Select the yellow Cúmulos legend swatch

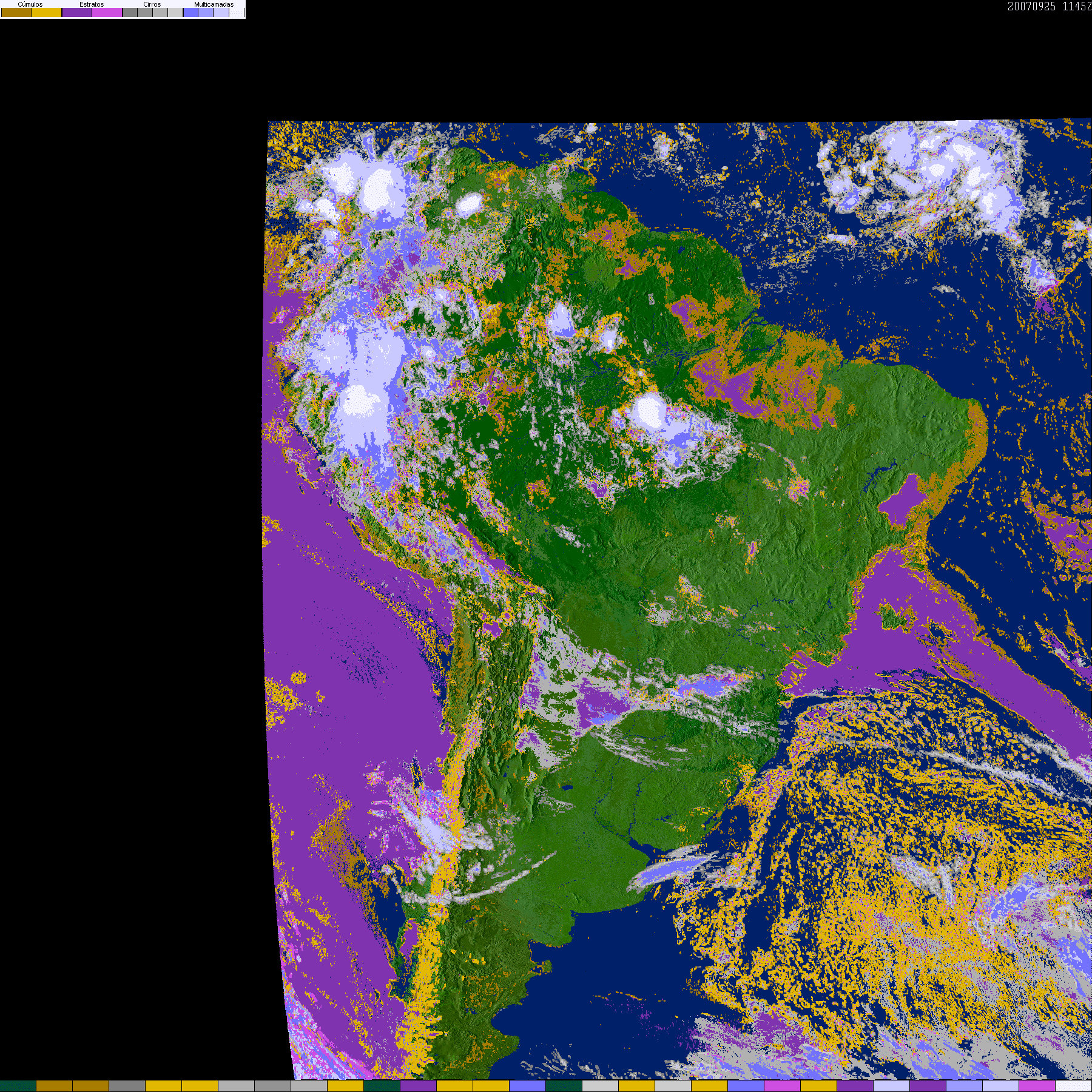[x=47, y=13]
